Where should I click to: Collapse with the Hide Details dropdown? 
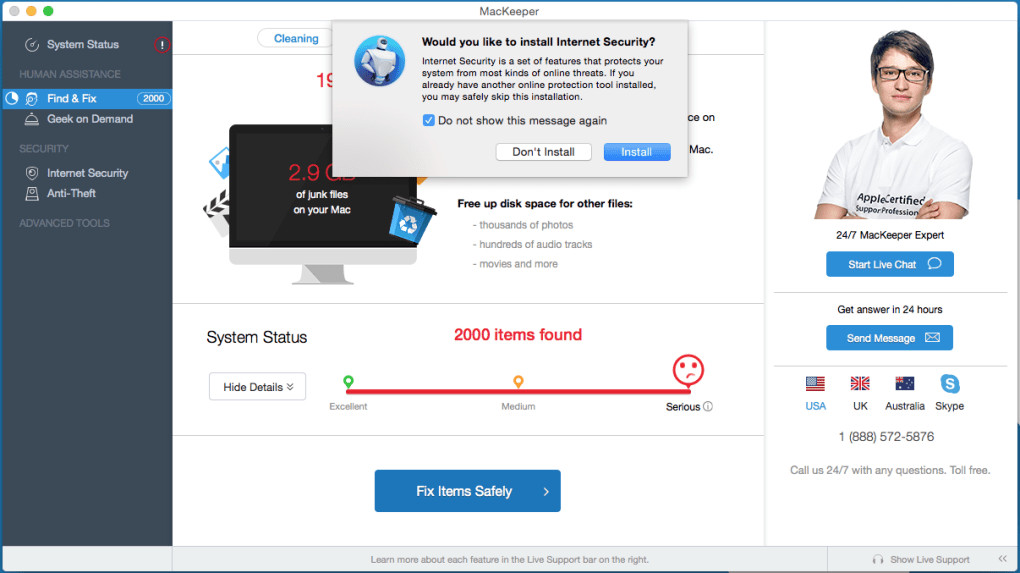pyautogui.click(x=258, y=387)
